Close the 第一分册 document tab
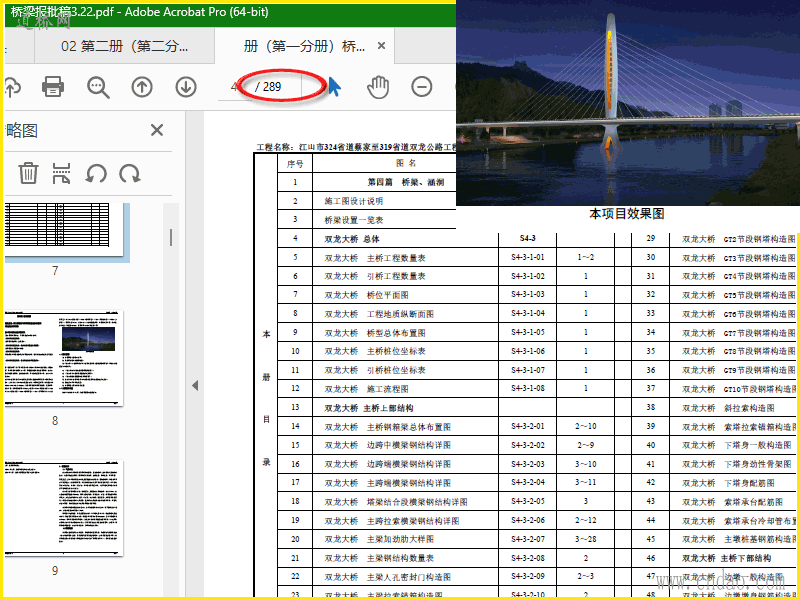800x600 pixels. [x=381, y=46]
